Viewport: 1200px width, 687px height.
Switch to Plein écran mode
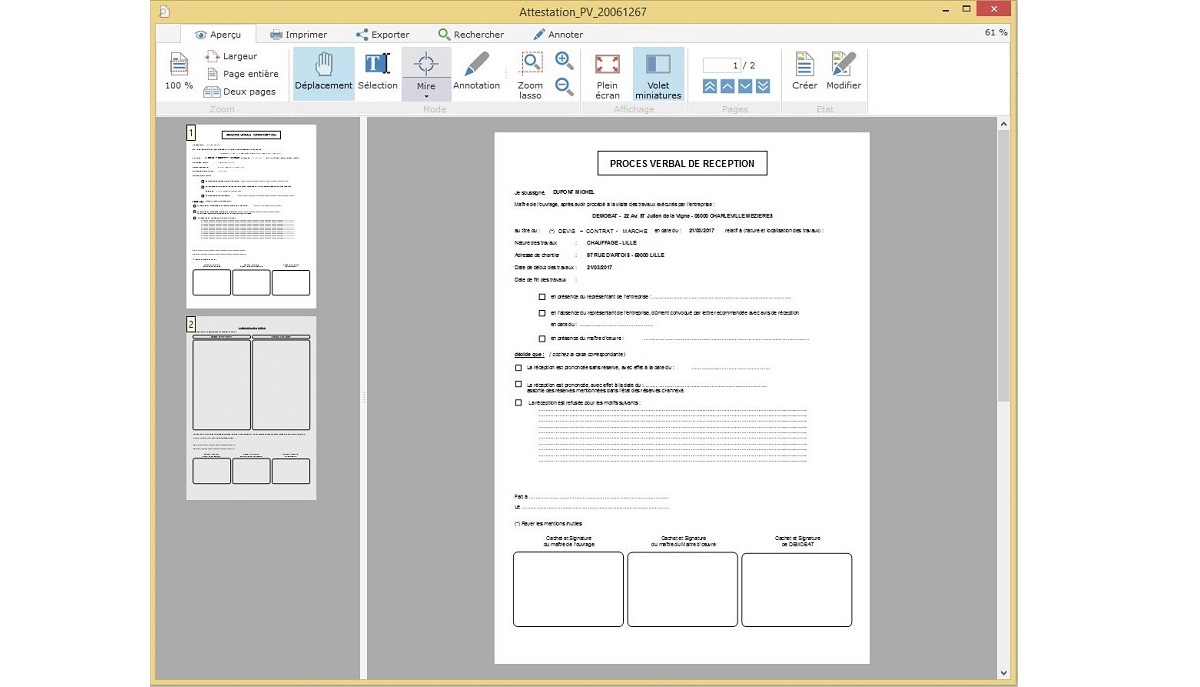(607, 75)
